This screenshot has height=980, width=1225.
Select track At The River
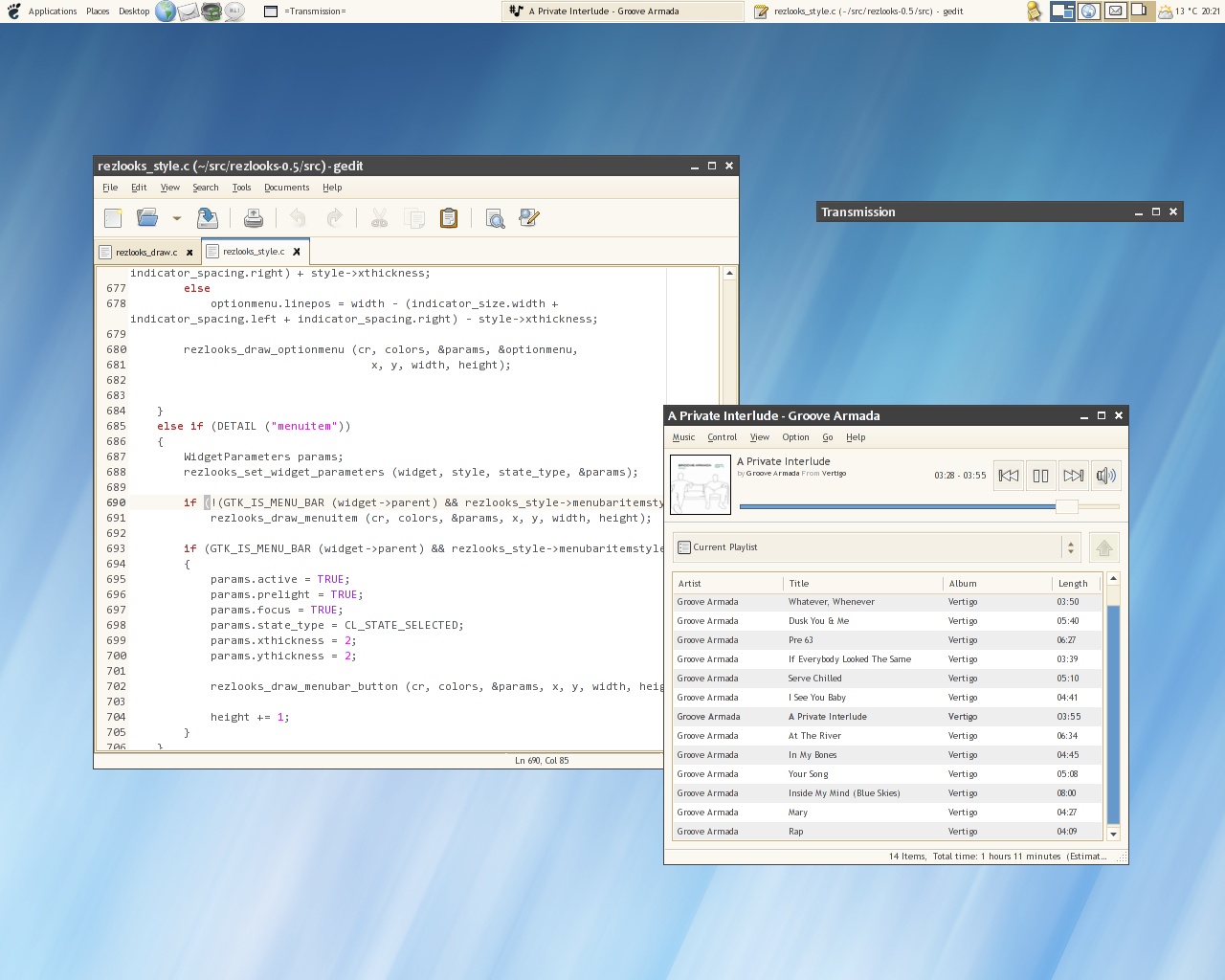click(x=887, y=736)
